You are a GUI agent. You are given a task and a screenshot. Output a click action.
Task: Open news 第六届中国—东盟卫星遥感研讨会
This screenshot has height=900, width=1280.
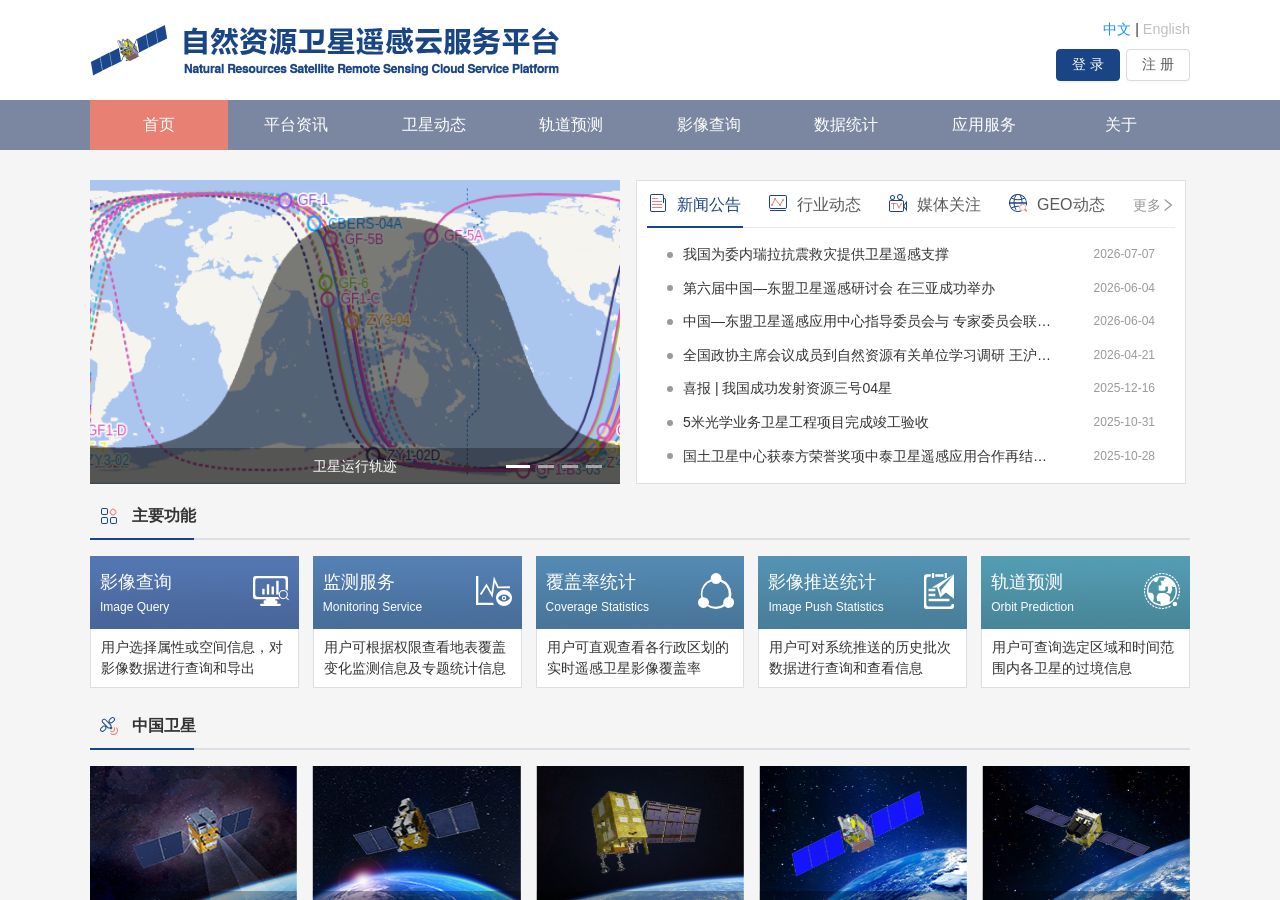pyautogui.click(x=839, y=288)
